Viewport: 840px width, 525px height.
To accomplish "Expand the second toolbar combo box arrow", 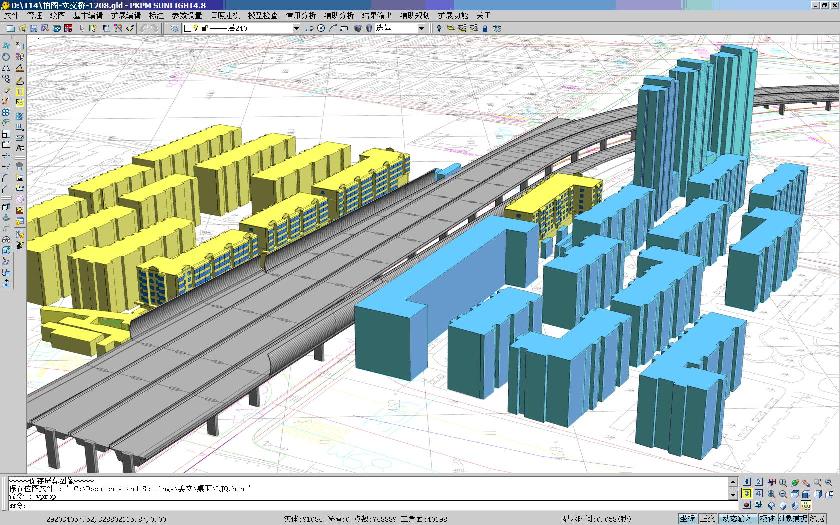I will point(421,28).
